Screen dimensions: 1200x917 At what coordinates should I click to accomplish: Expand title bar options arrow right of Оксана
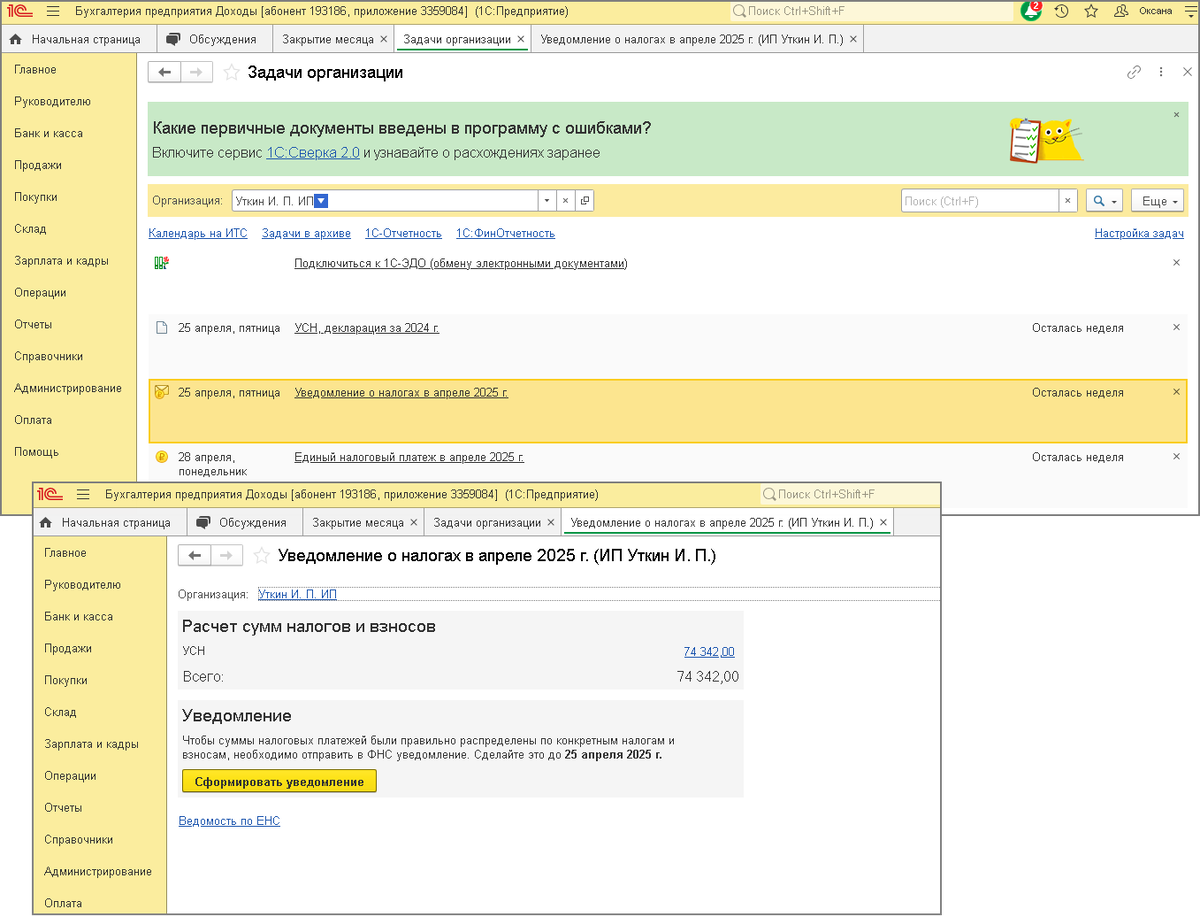click(x=1188, y=11)
